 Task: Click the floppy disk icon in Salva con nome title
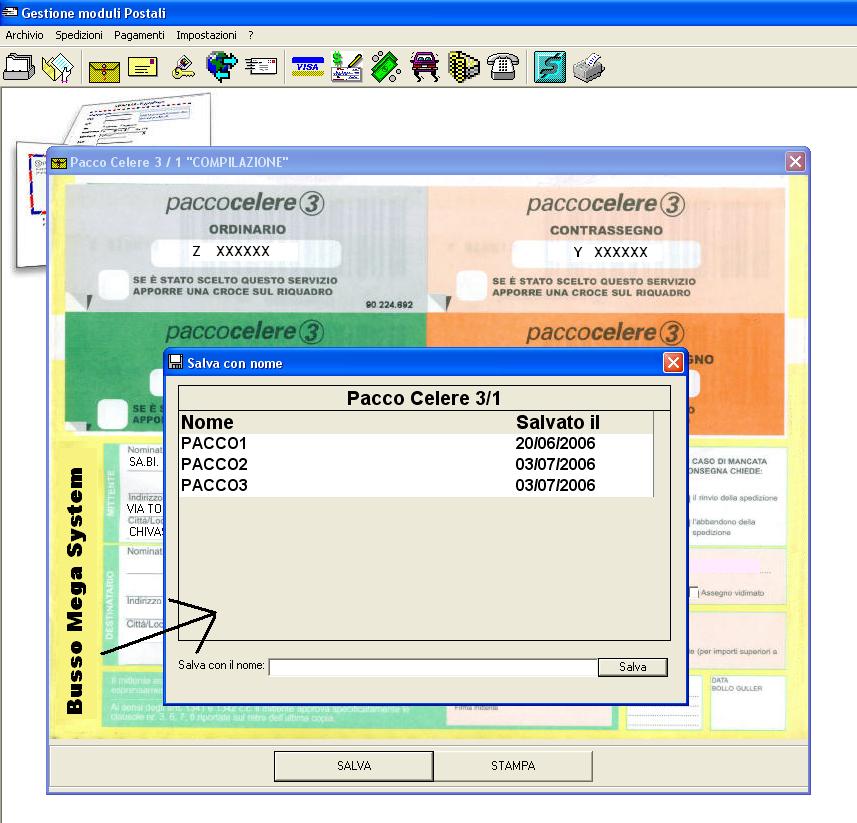tap(175, 362)
